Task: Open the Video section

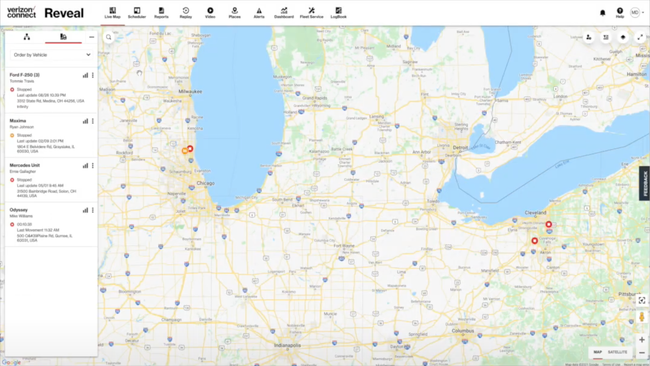Action: (210, 13)
